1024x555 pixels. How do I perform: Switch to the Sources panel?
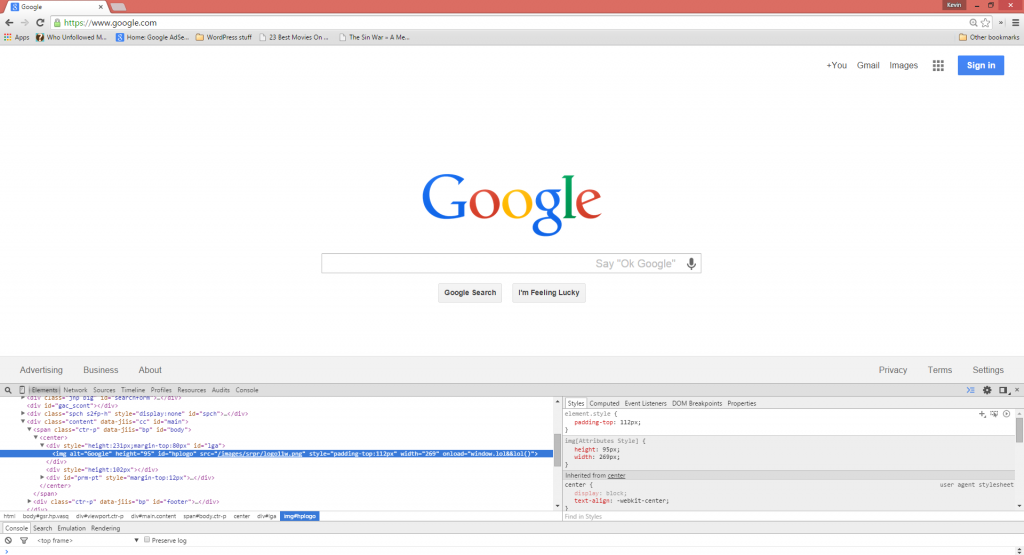(104, 390)
